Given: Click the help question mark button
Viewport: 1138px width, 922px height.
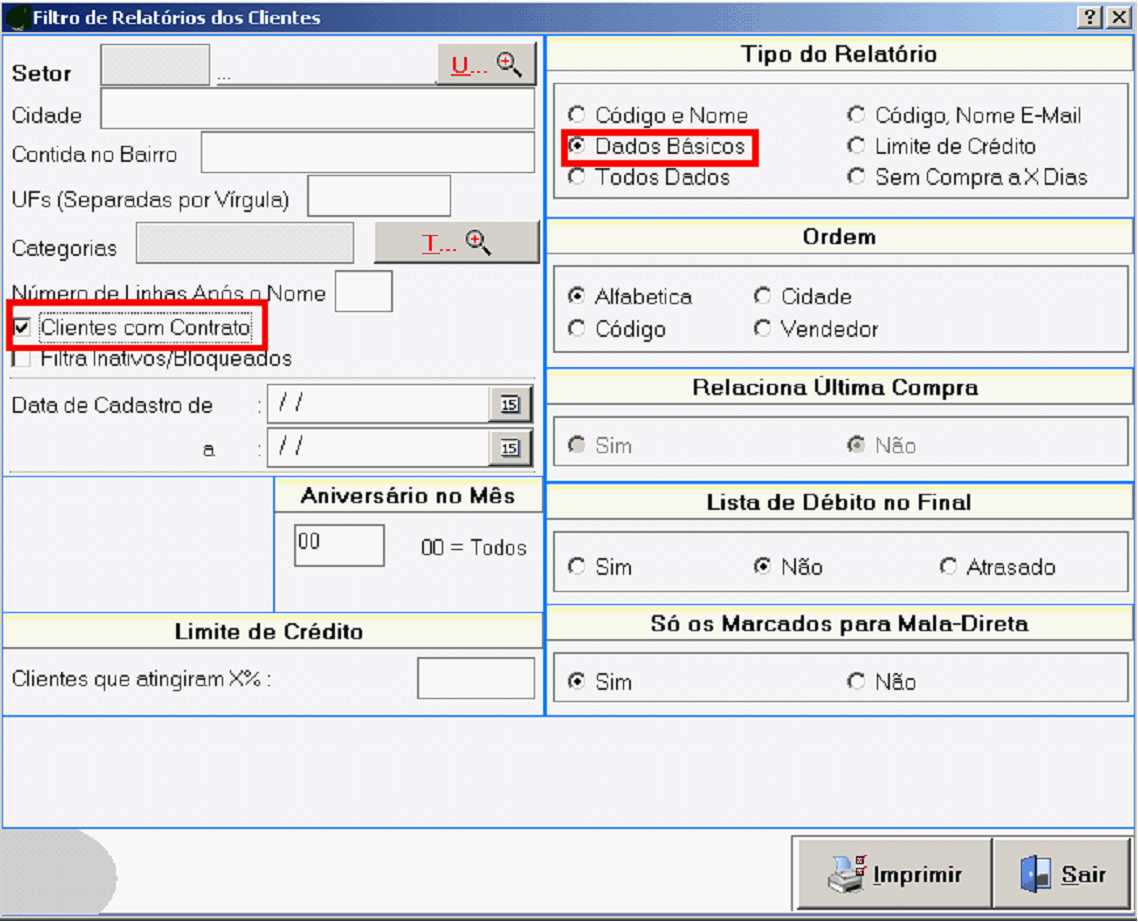Looking at the screenshot, I should [1090, 18].
